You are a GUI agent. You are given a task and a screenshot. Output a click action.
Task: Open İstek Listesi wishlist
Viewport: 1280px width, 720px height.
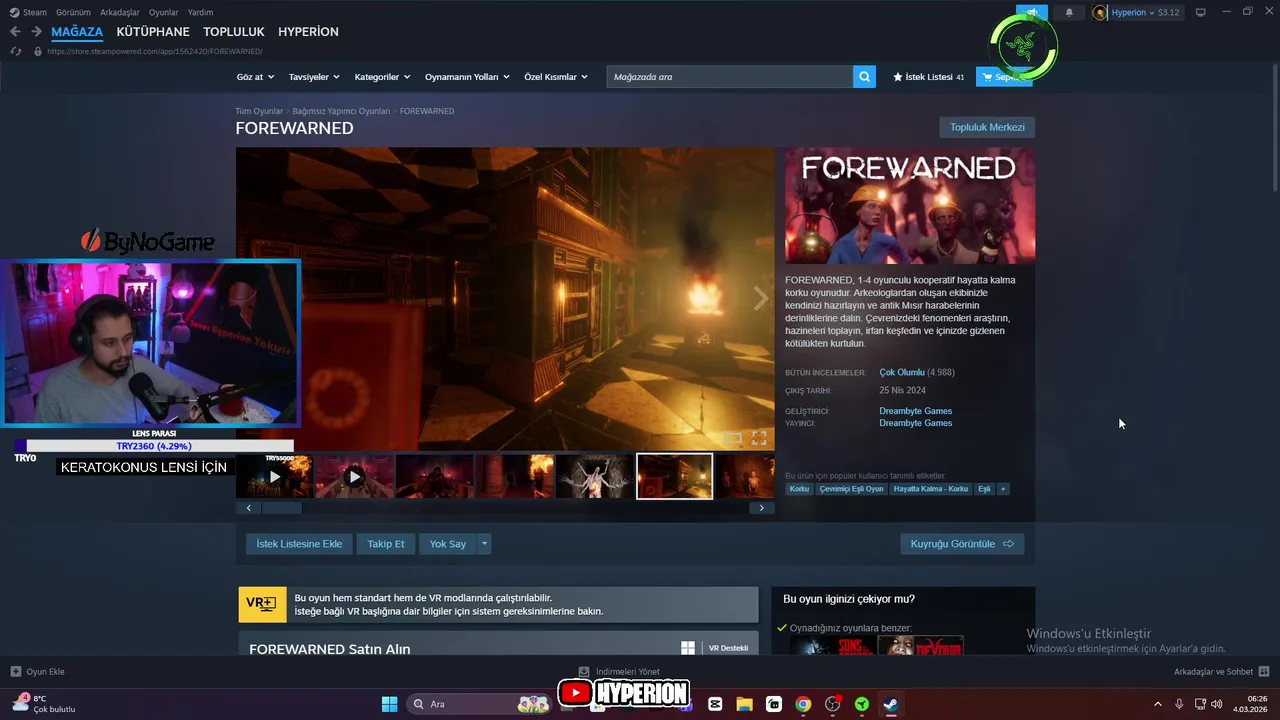pos(929,77)
